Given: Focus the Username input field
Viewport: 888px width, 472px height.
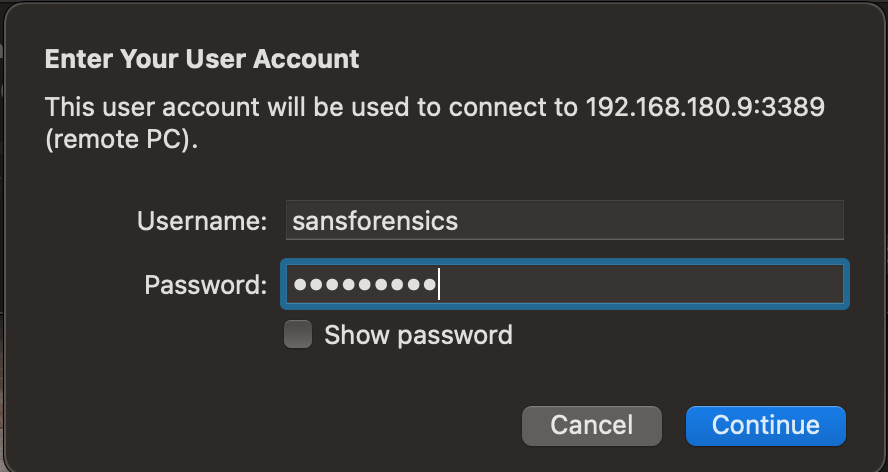Looking at the screenshot, I should [x=565, y=220].
